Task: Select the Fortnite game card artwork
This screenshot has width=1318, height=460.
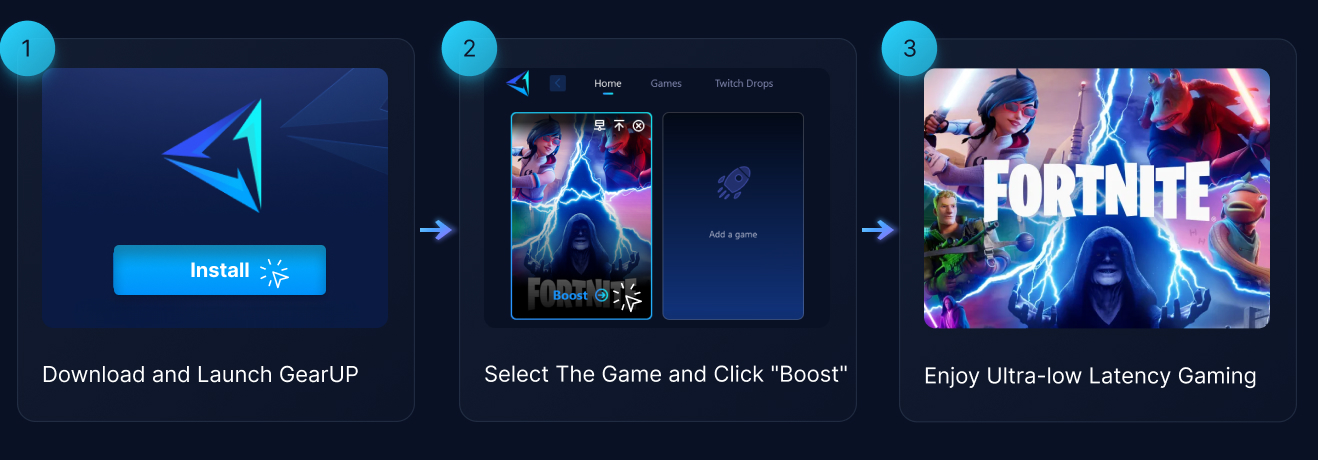Action: pyautogui.click(x=581, y=215)
